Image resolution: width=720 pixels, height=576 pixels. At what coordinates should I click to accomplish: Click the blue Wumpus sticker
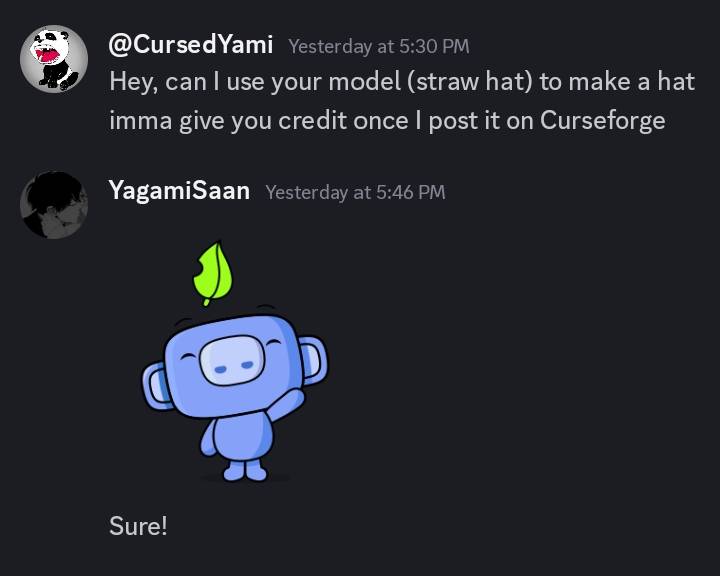click(x=235, y=361)
